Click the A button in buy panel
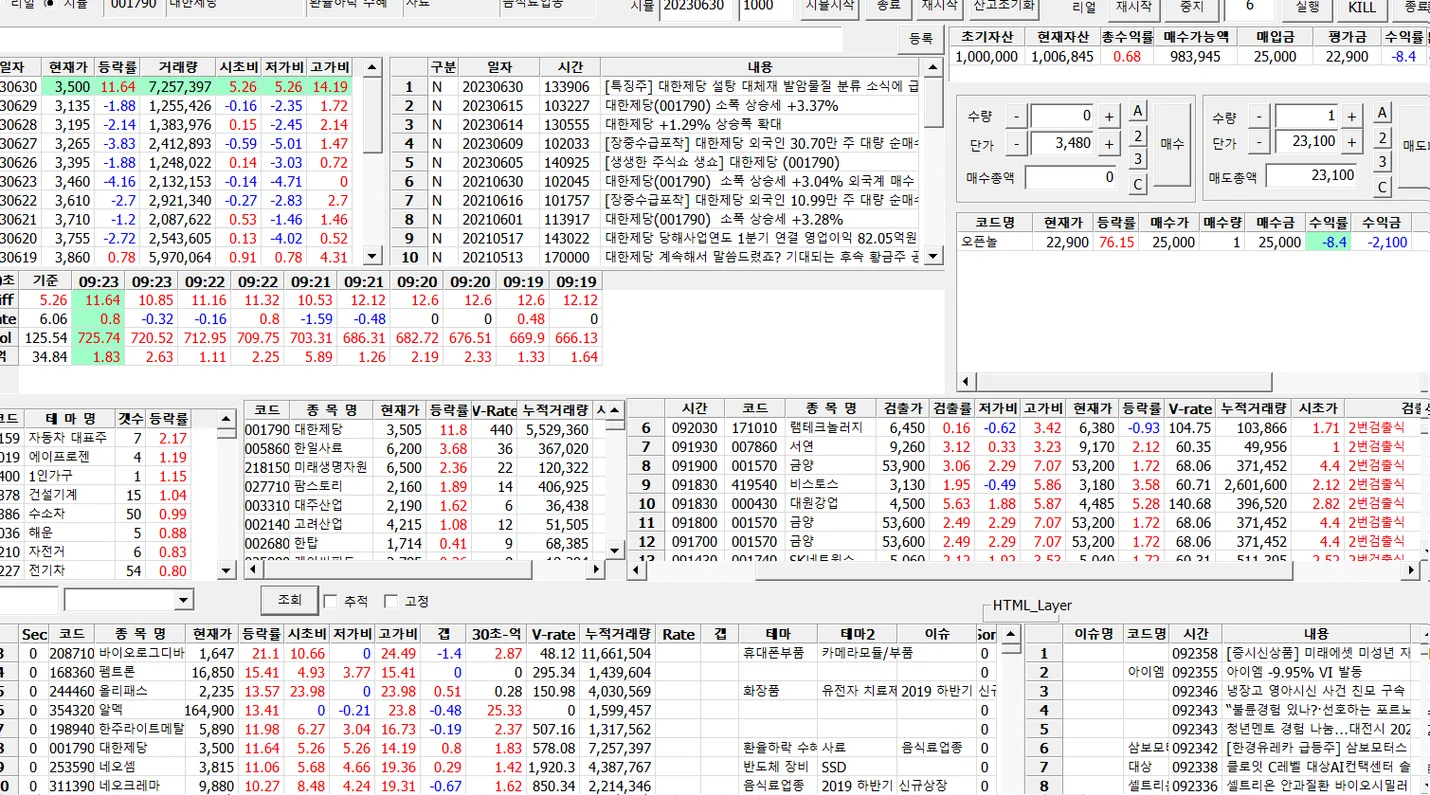The width and height of the screenshot is (1430, 795). coord(1138,112)
